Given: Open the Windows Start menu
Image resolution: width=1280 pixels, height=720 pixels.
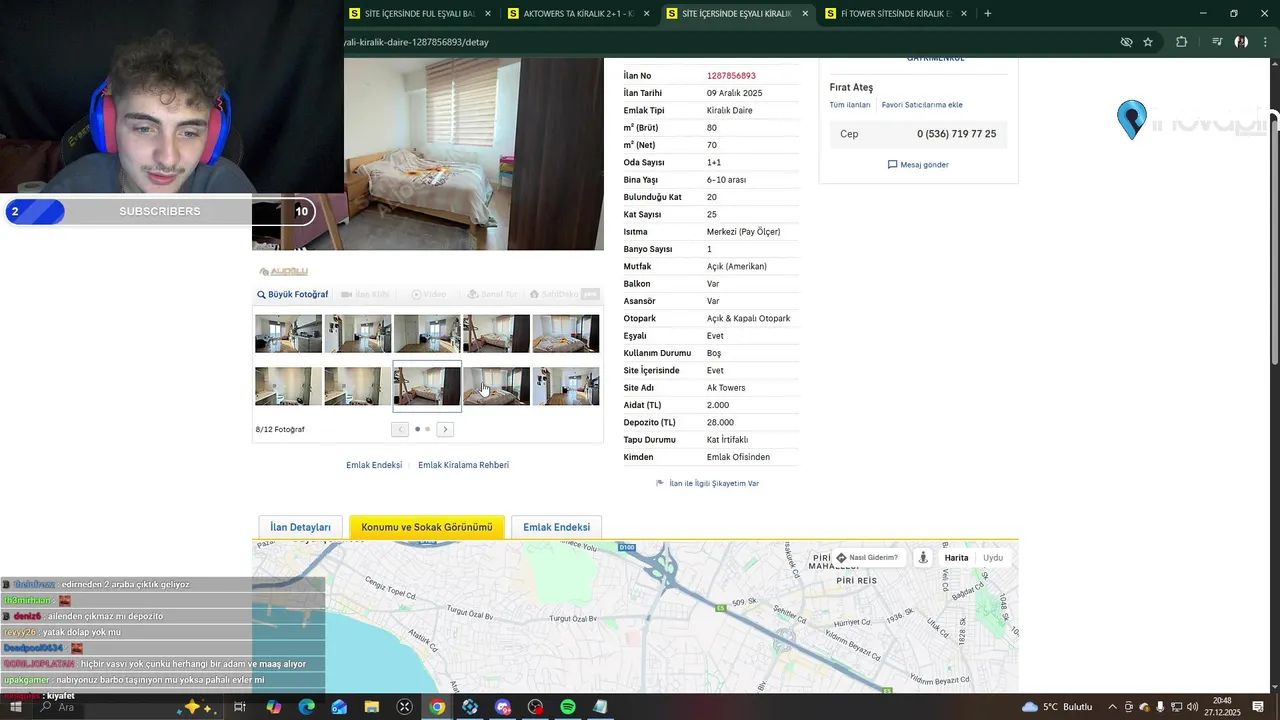Looking at the screenshot, I should (x=16, y=707).
